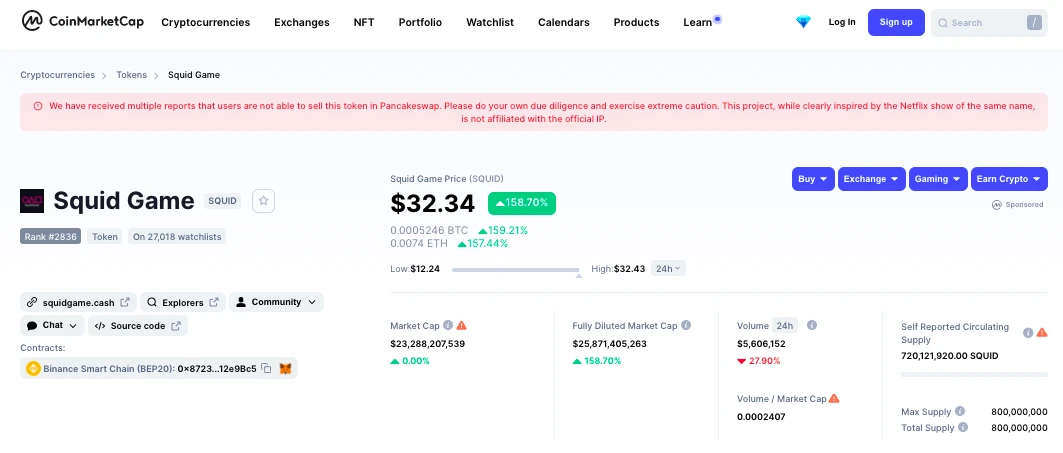Click the red alert banner icon
Image resolution: width=1063 pixels, height=453 pixels.
[37, 106]
